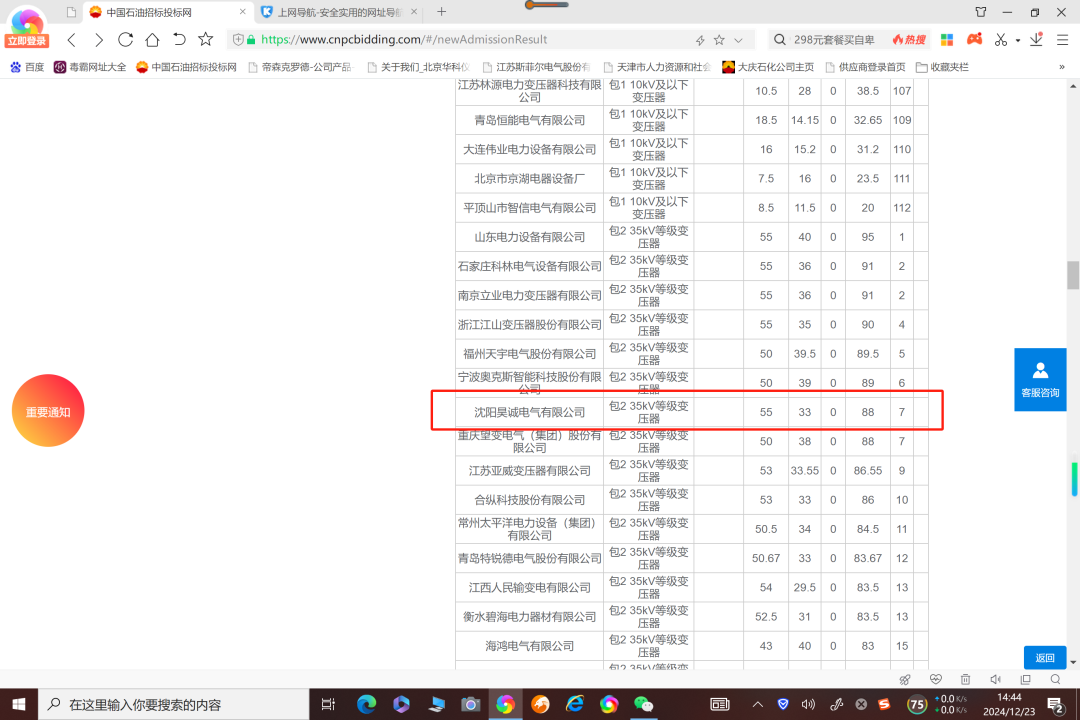Click the 立即登录 login button
This screenshot has height=720, width=1080.
(27, 41)
